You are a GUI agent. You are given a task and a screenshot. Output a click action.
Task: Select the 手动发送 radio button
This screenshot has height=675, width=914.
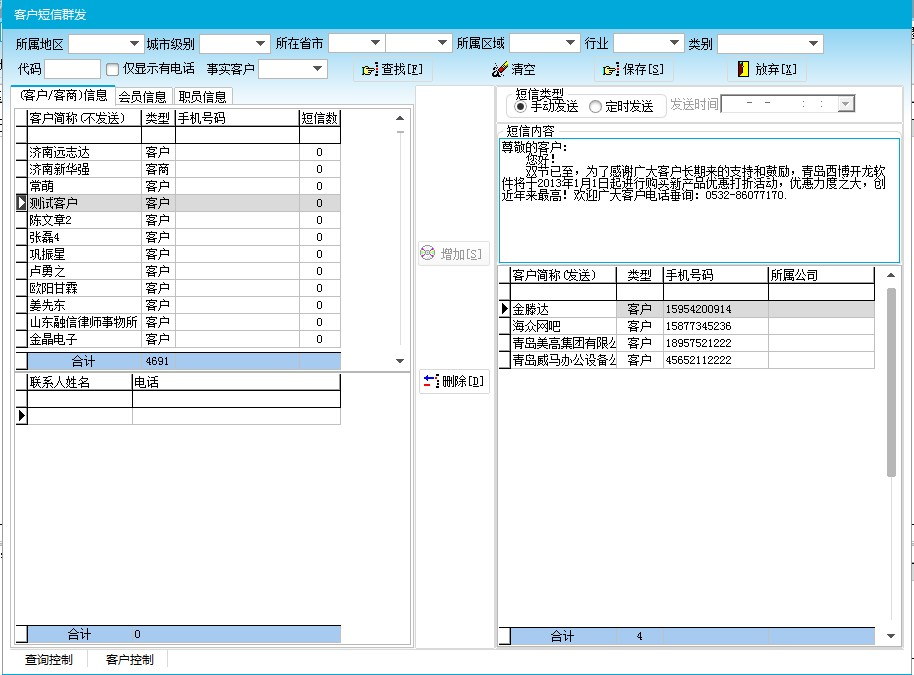[520, 107]
